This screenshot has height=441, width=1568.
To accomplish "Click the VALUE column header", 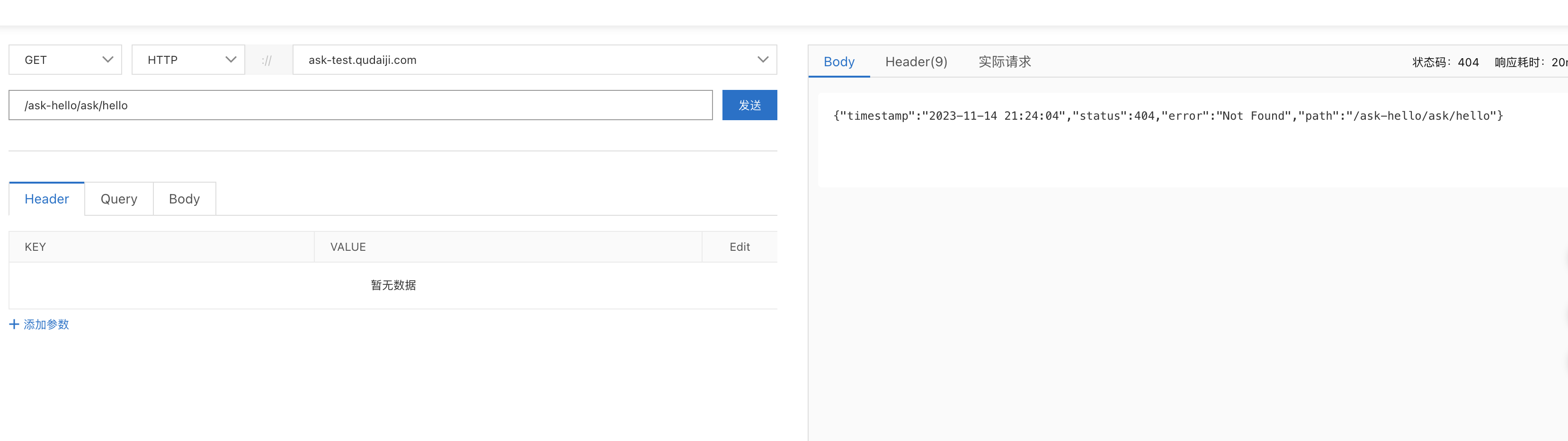I will click(x=348, y=247).
